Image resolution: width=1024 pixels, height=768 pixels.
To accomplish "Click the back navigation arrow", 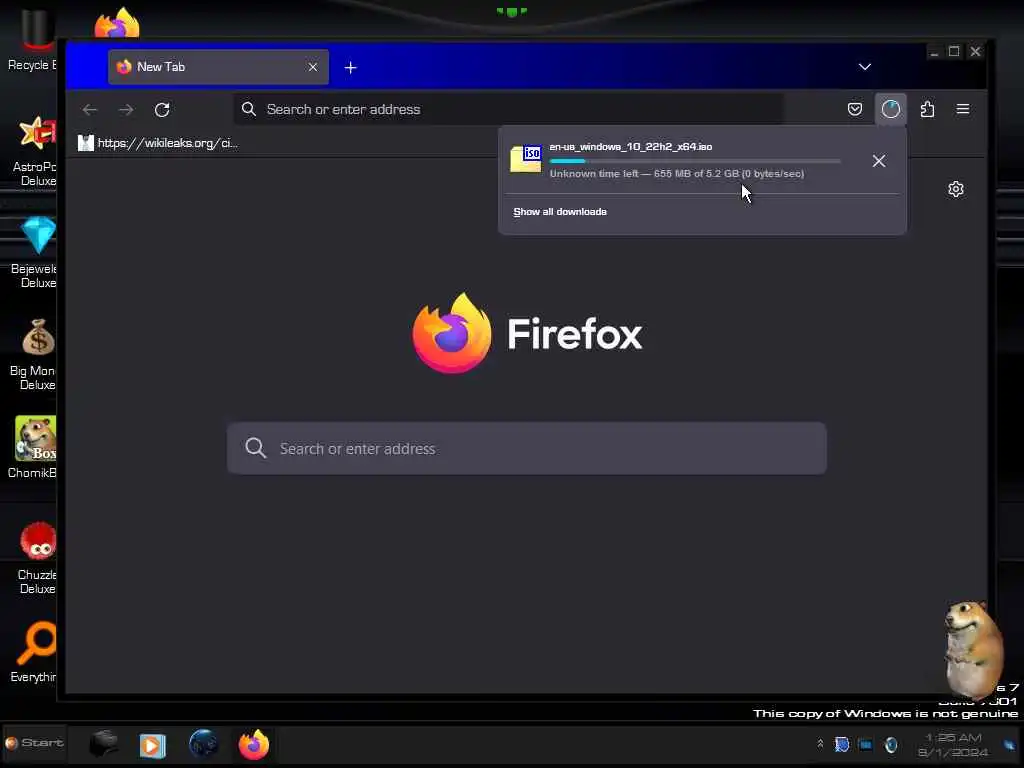I will click(89, 110).
